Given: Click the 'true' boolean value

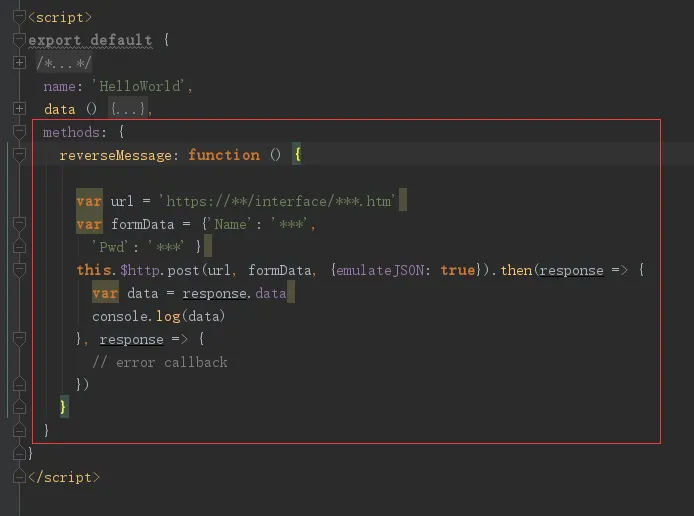Looking at the screenshot, I should (458, 270).
